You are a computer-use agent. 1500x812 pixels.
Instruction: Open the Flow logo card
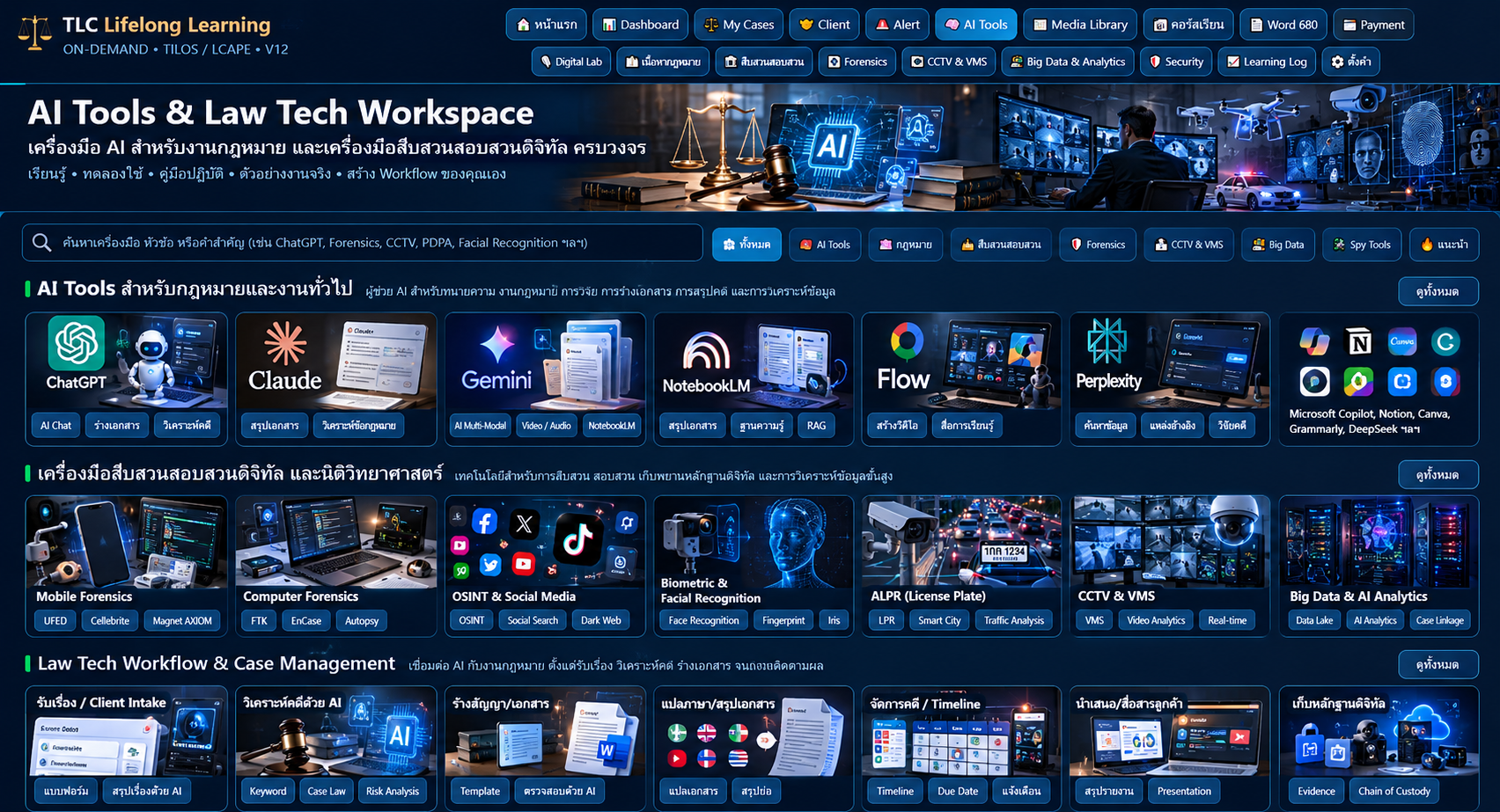point(906,341)
